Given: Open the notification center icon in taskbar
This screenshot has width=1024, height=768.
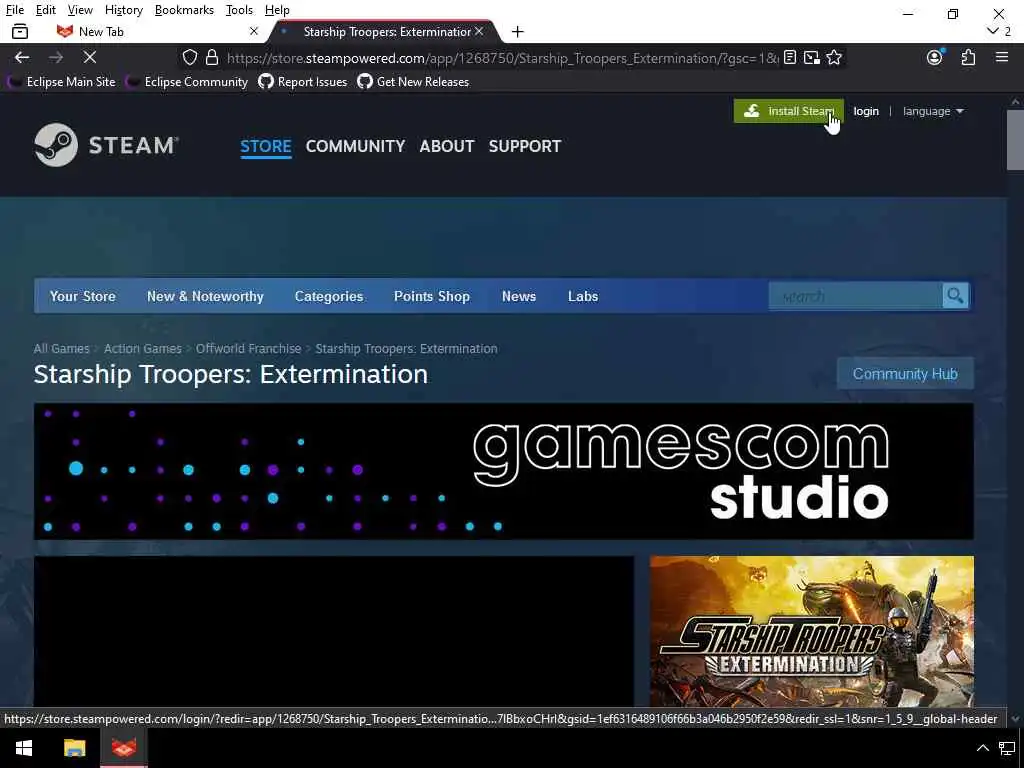Looking at the screenshot, I should click(x=1006, y=748).
